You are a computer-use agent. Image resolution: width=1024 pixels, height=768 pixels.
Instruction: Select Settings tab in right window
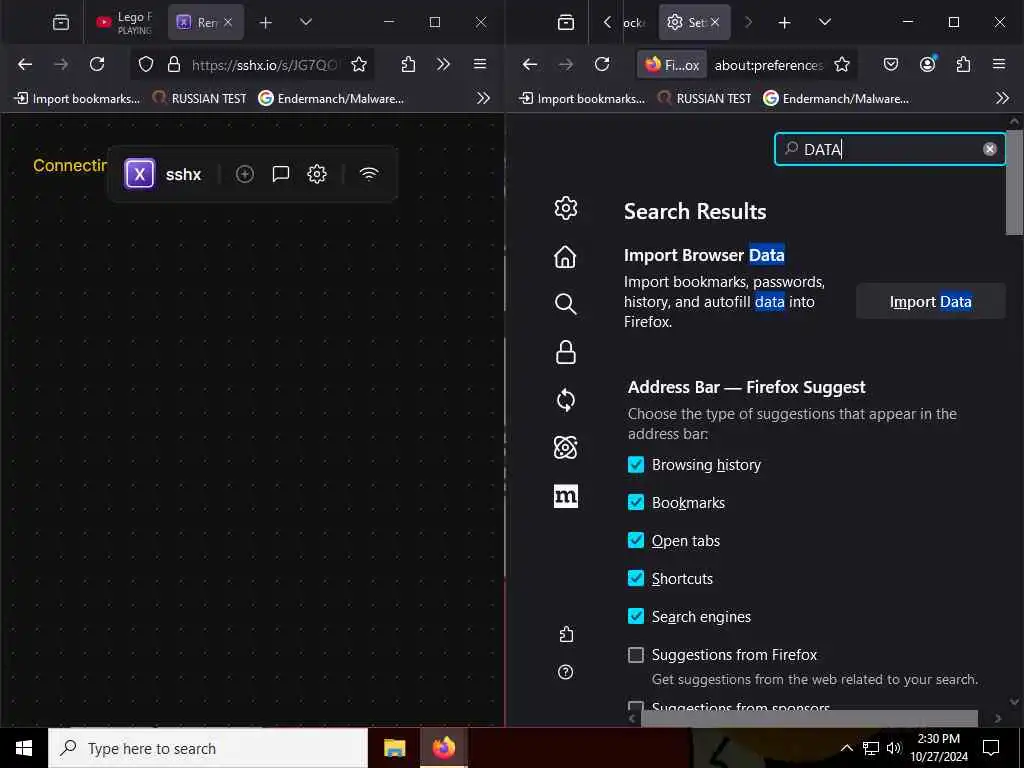point(694,22)
